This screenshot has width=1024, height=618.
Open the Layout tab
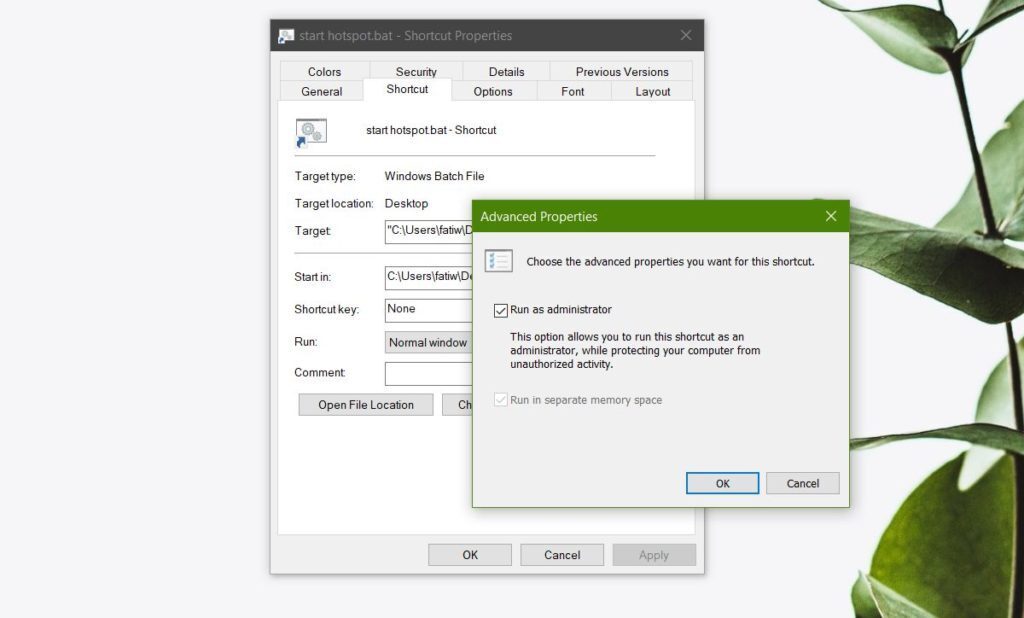(652, 91)
